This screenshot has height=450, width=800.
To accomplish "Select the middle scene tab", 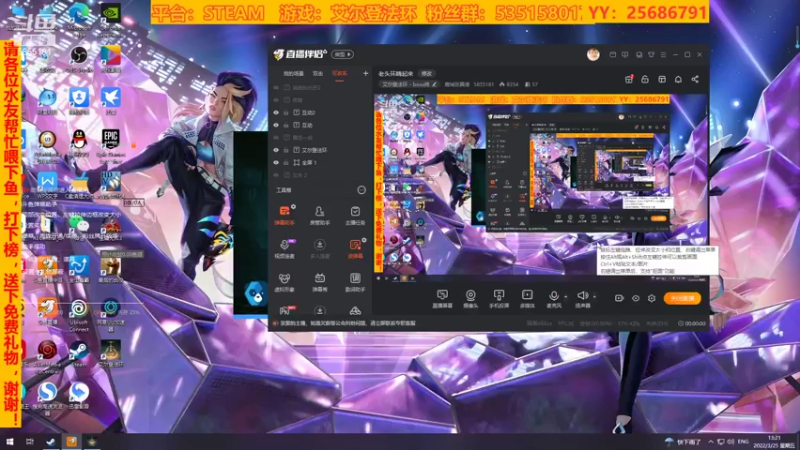I will (x=317, y=73).
